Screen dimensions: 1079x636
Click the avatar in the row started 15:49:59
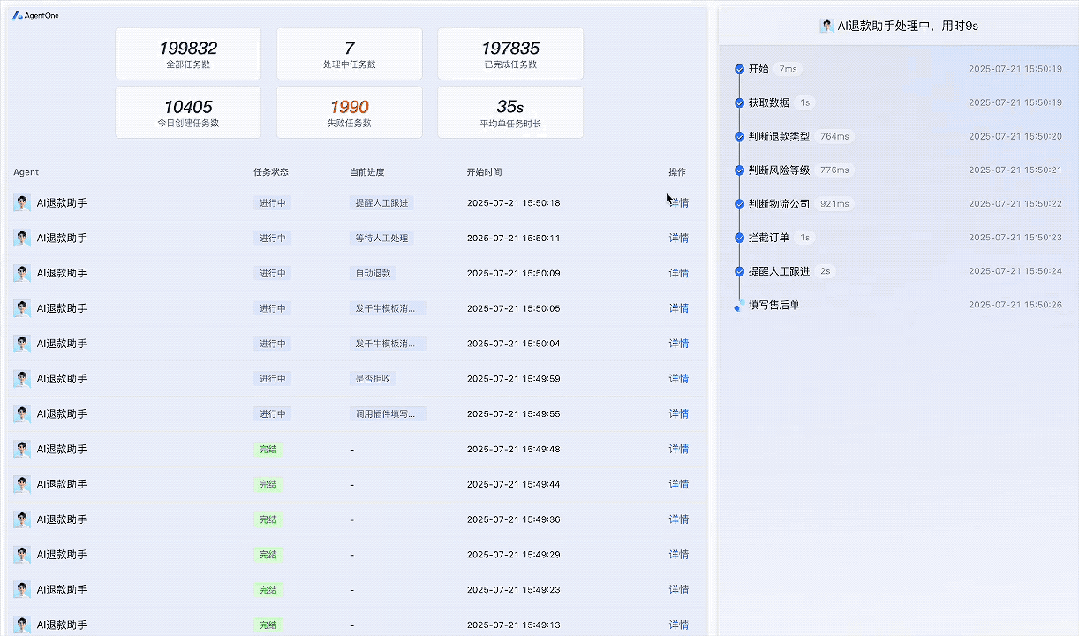[22, 379]
